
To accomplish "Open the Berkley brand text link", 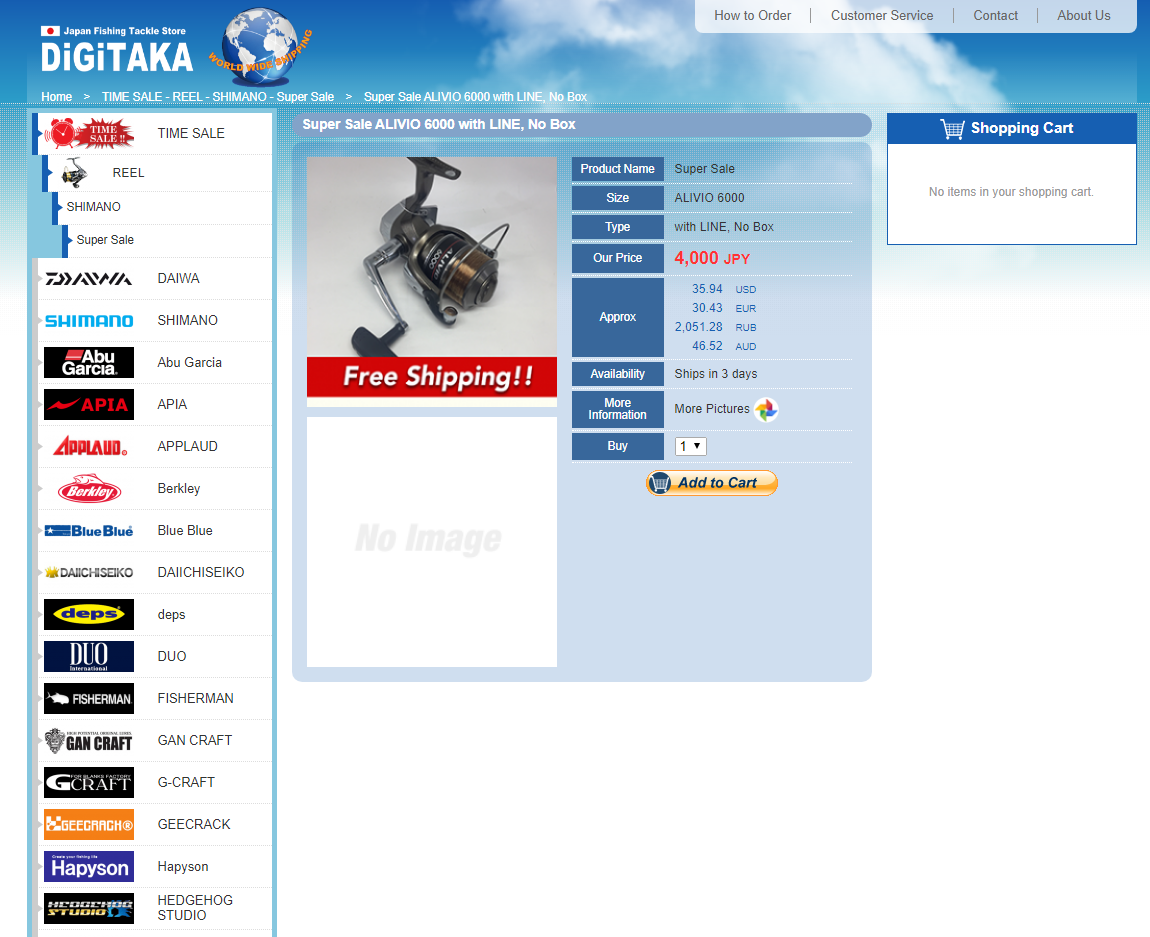I will [178, 488].
